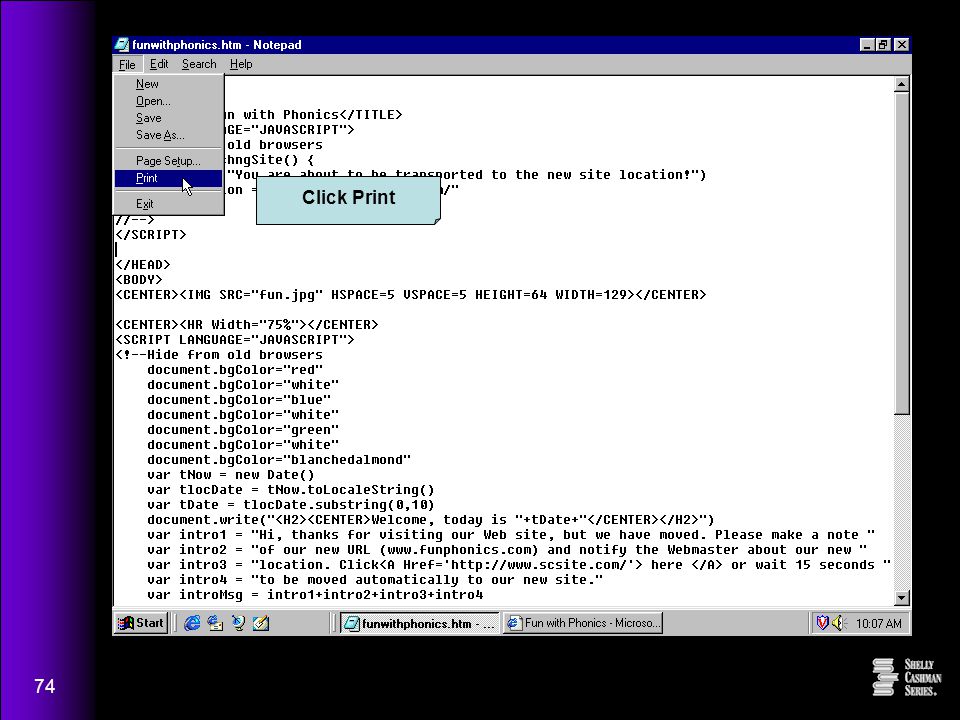Screen dimensions: 960x720
Task: Click Save in the File menu
Action: 168,118
